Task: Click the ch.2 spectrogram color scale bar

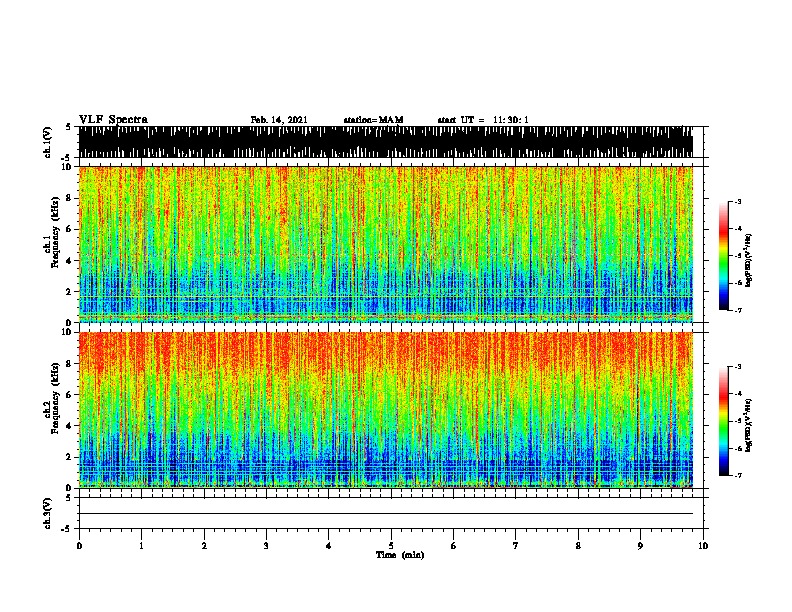Action: (x=724, y=421)
